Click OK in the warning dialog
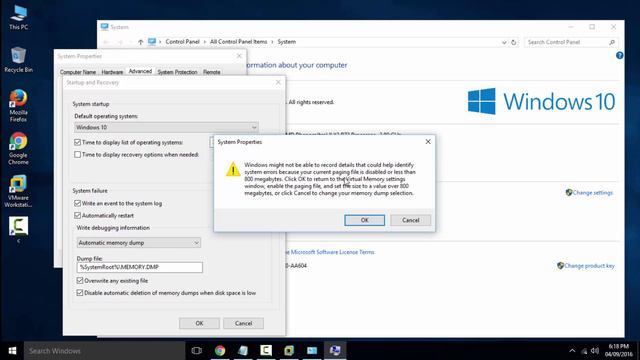Viewport: 640px width, 360px height. pos(364,220)
